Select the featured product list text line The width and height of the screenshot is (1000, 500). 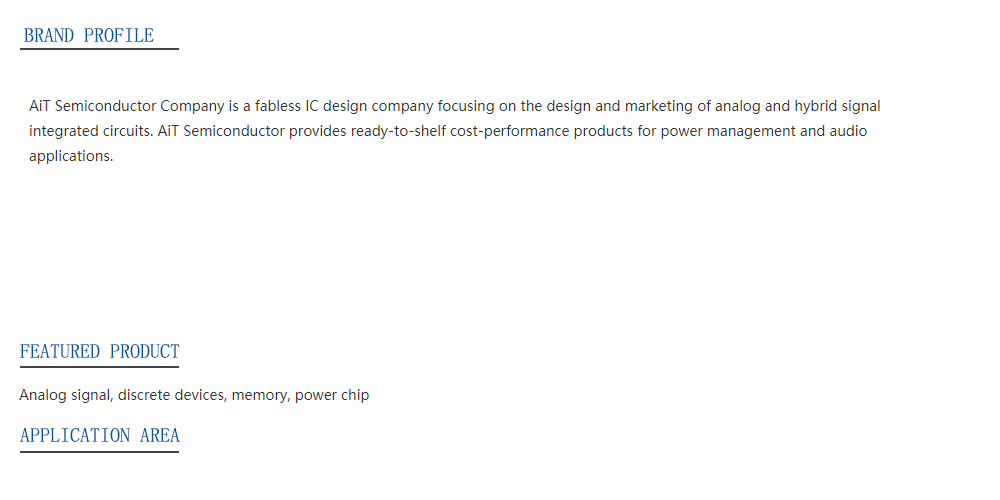[195, 395]
